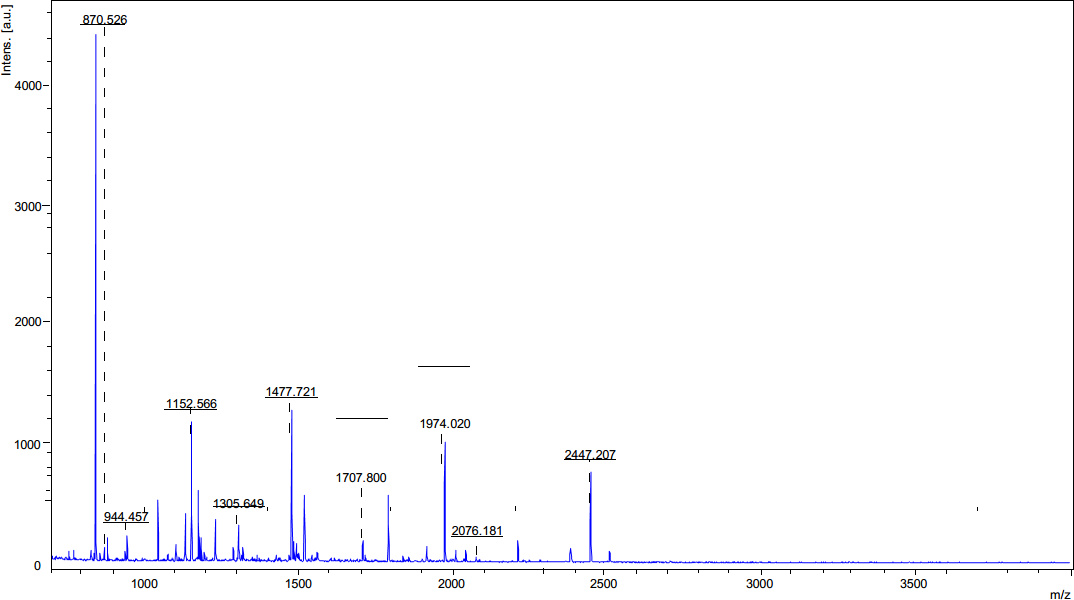Click the 2447.207 peak label
Screen dimensions: 1074x600
click(590, 455)
